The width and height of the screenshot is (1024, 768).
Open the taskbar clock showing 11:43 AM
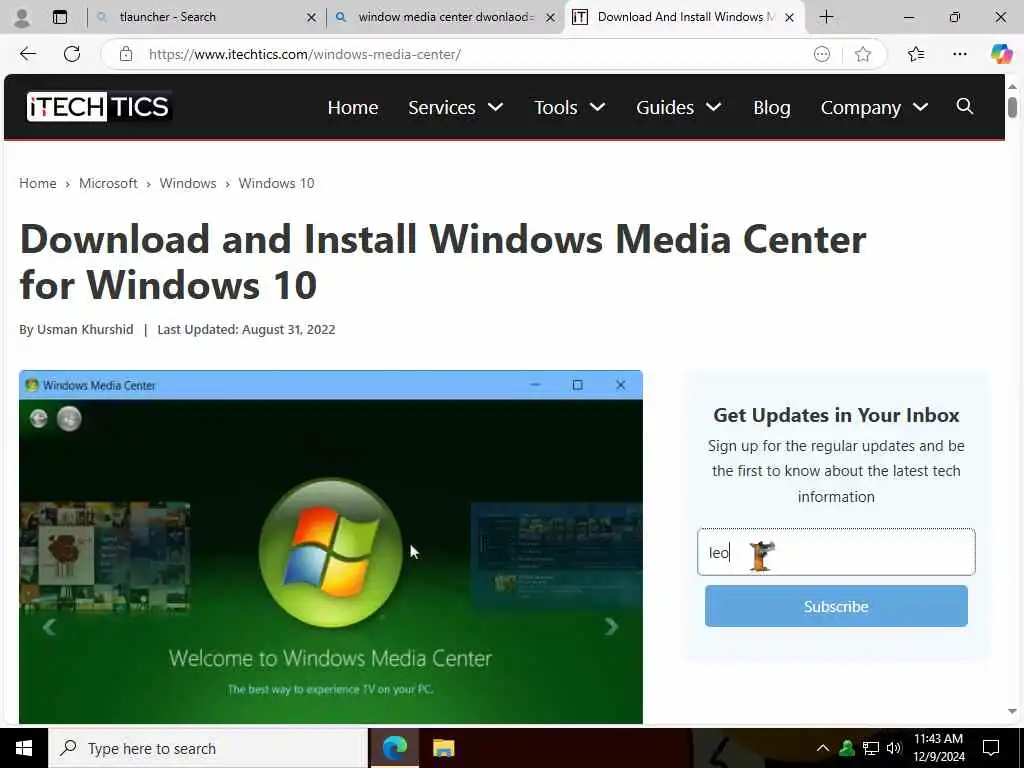point(938,748)
